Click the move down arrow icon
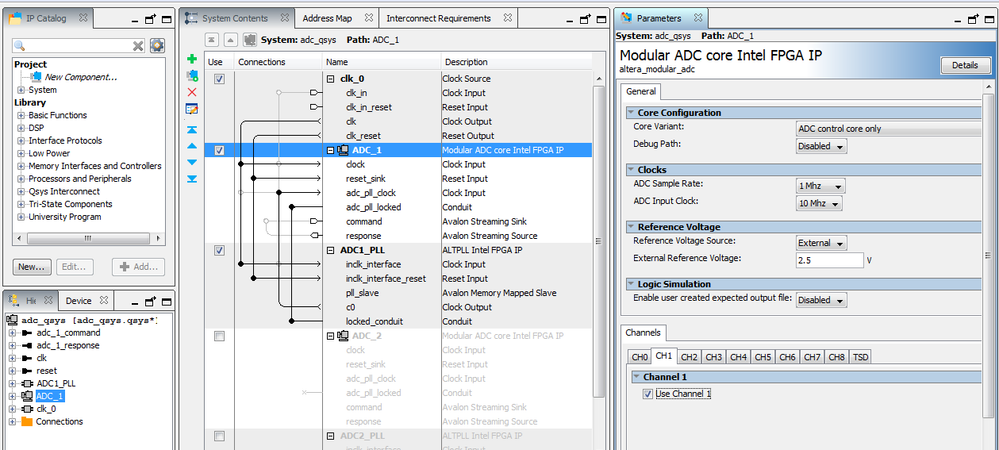Image resolution: width=999 pixels, height=450 pixels. click(192, 162)
